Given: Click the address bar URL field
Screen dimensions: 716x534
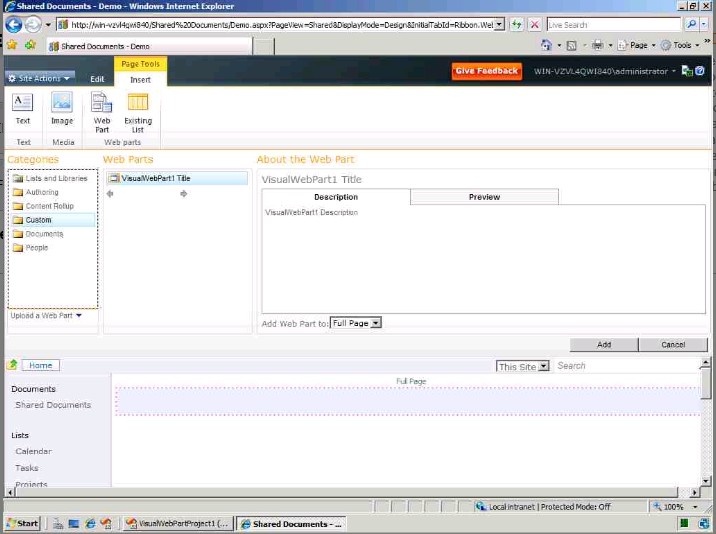Looking at the screenshot, I should 276,25.
